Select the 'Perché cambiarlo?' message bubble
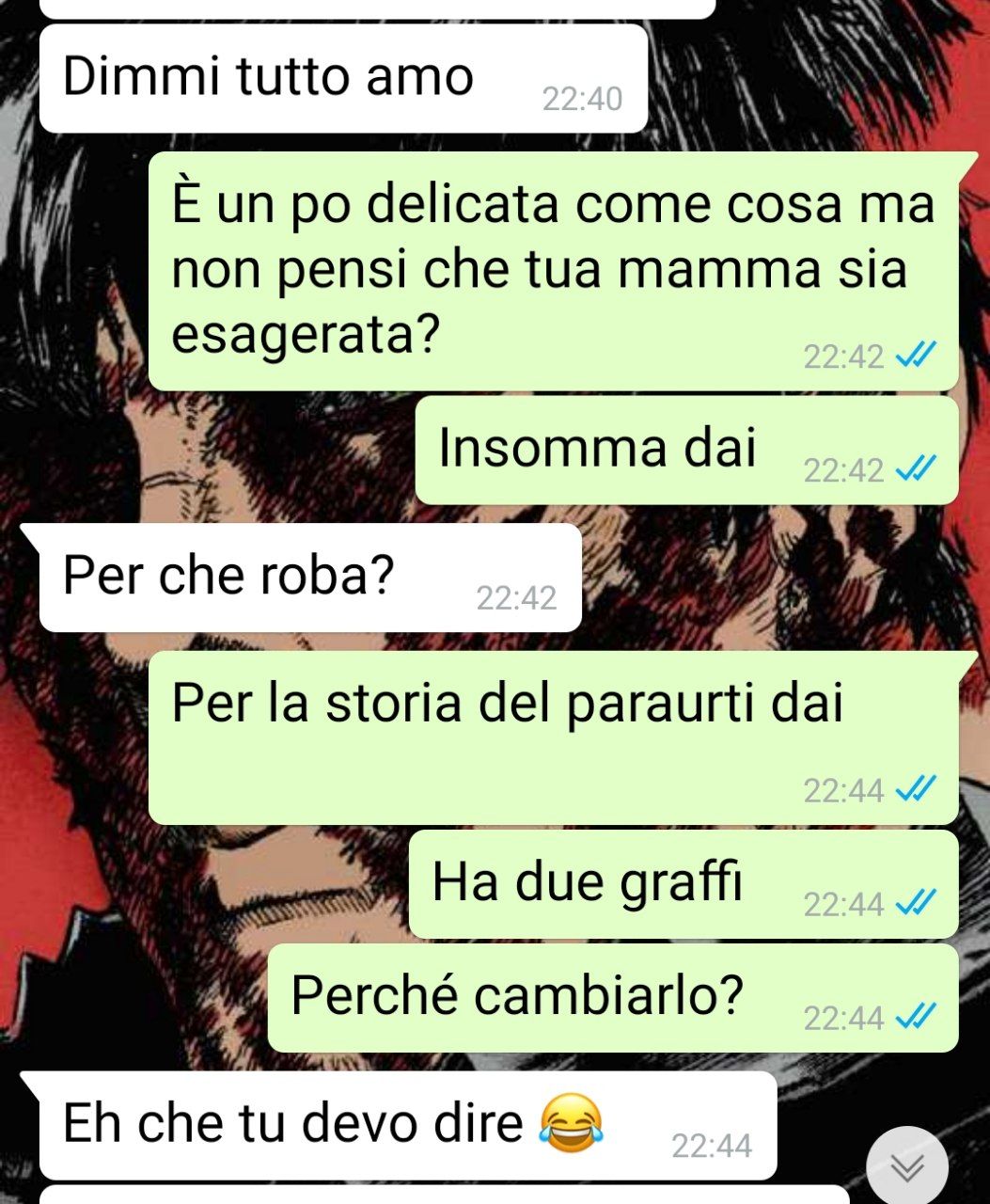990x1204 pixels. (613, 997)
